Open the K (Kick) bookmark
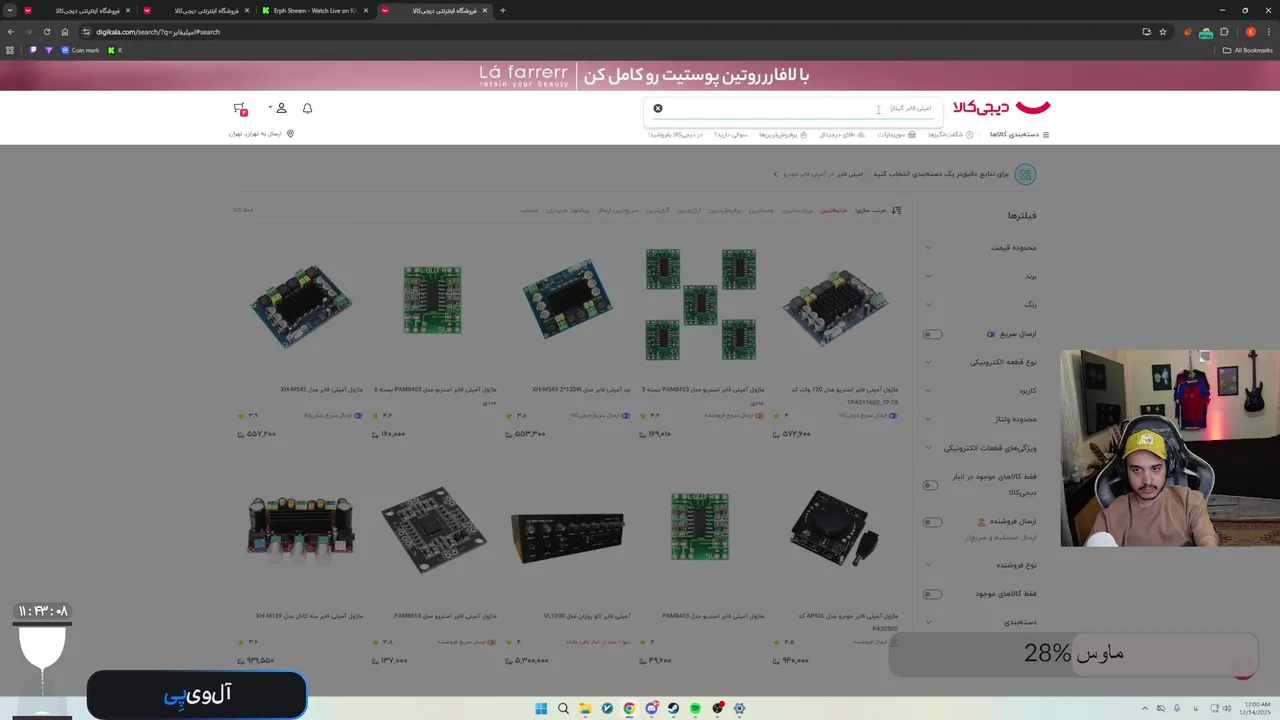The width and height of the screenshot is (1280, 720). [x=115, y=50]
